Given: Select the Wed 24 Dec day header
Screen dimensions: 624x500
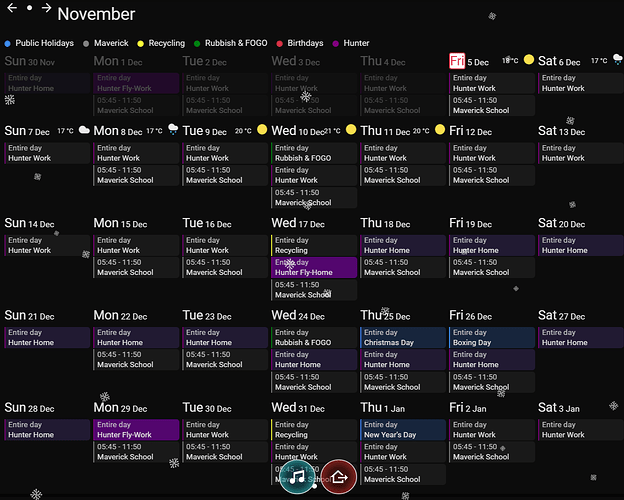Looking at the screenshot, I should coord(298,315).
